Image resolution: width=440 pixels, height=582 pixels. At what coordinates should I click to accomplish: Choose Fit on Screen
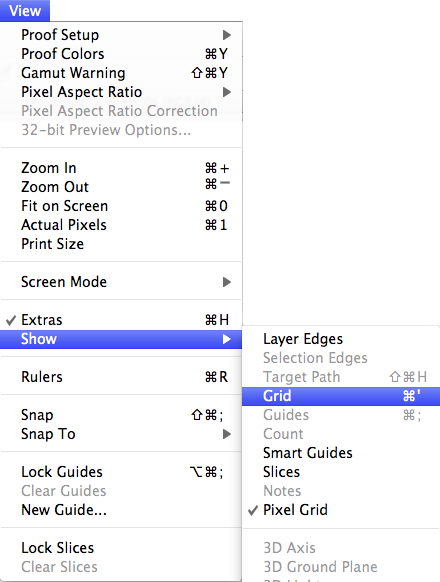point(121,206)
